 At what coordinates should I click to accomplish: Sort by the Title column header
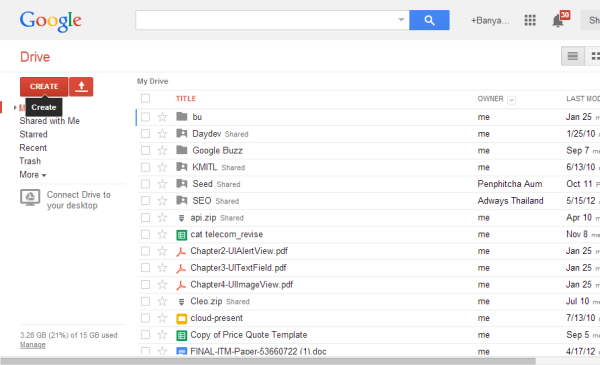[186, 99]
